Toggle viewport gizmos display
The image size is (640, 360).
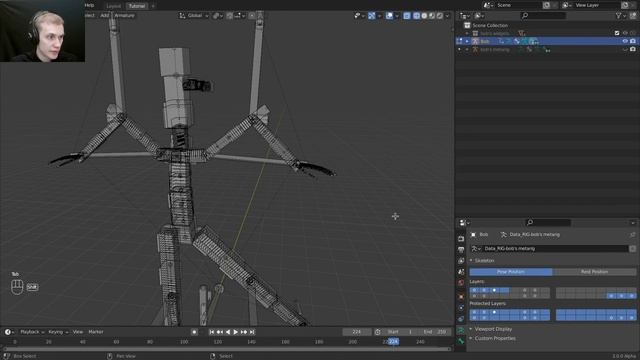pos(371,16)
